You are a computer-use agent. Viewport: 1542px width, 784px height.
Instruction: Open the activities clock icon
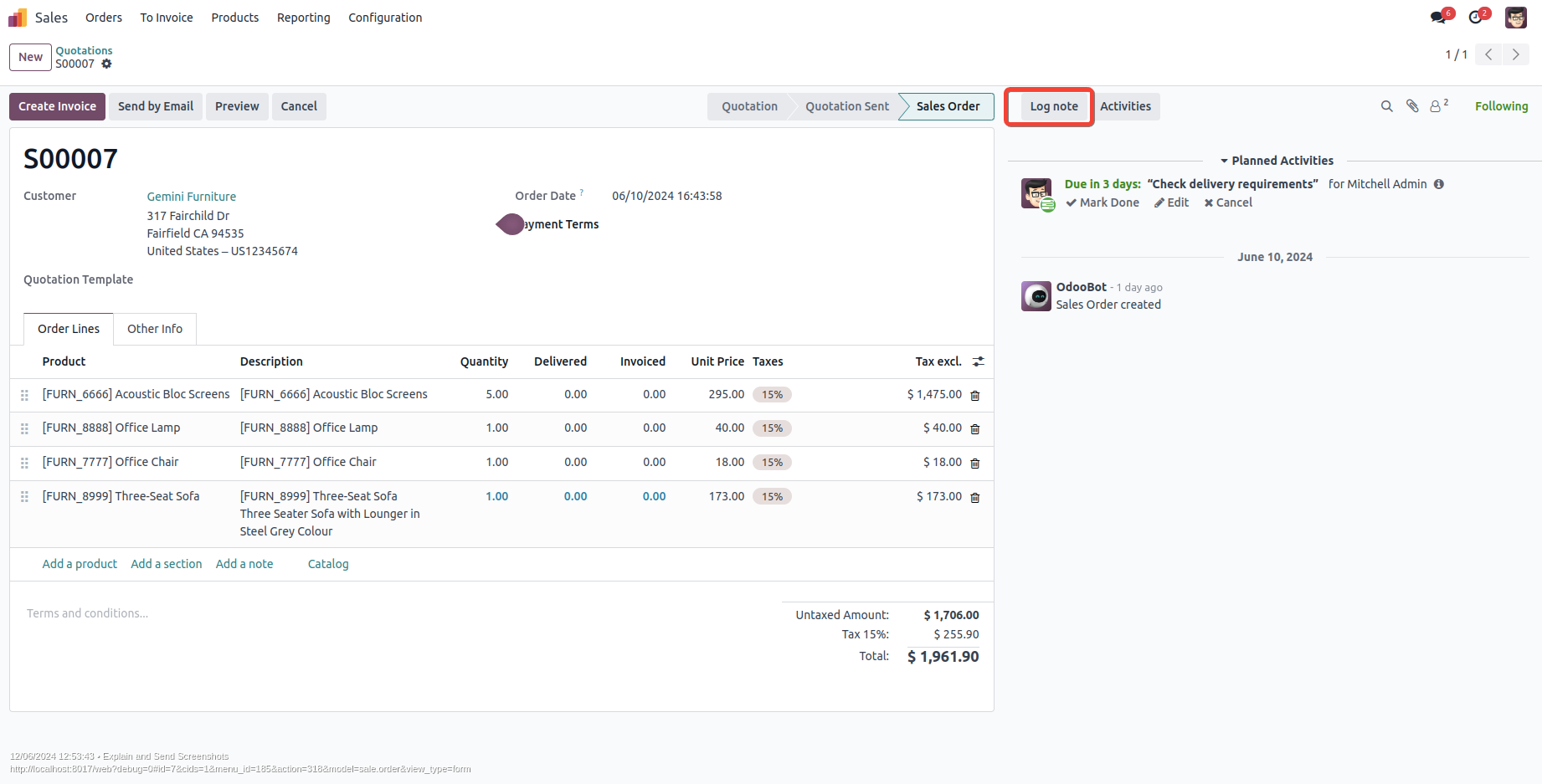1476,18
